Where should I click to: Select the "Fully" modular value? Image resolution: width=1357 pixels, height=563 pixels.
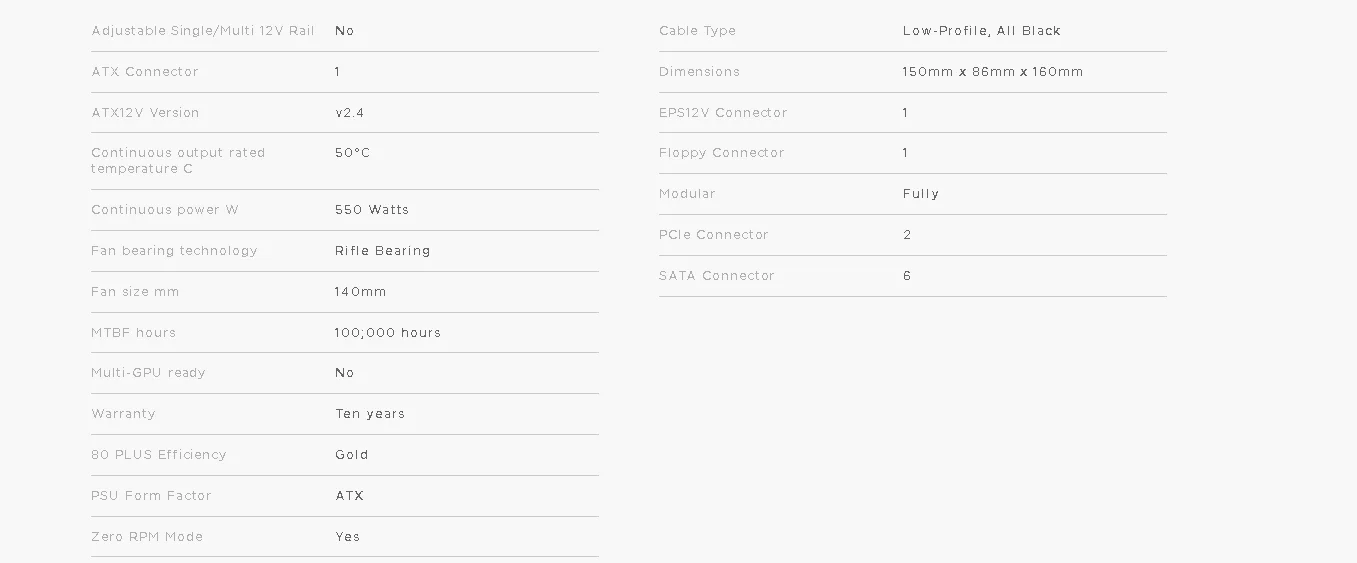(x=921, y=194)
